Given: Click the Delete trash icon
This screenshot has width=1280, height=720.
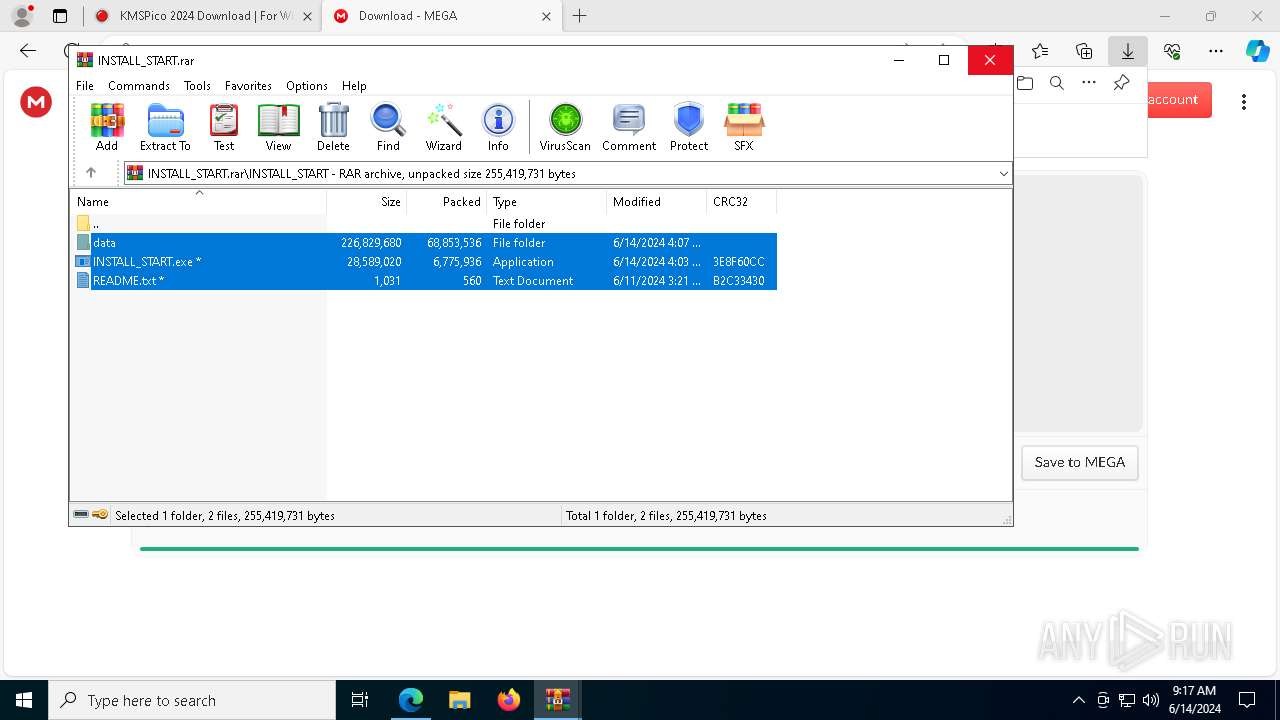Looking at the screenshot, I should click(333, 127).
